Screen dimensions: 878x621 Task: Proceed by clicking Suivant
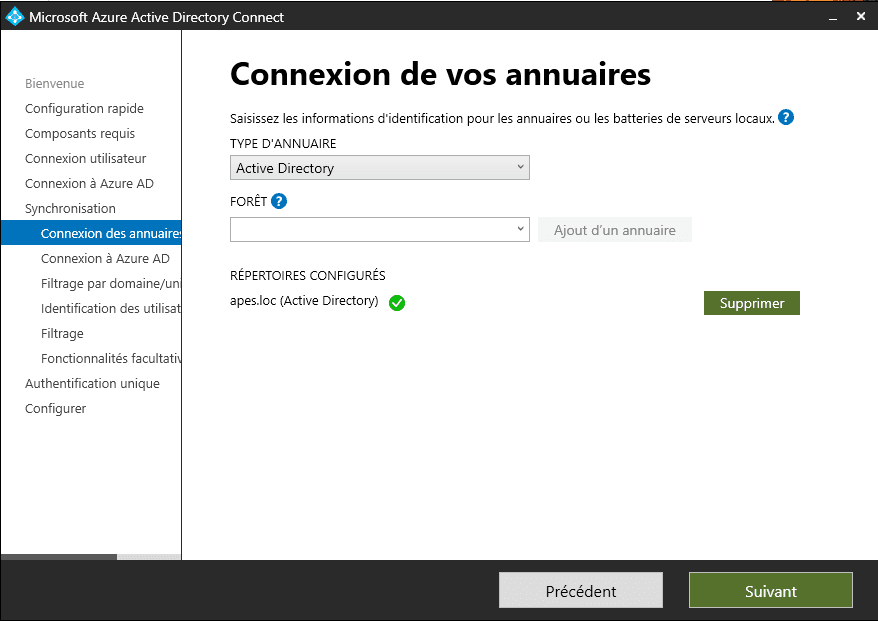pos(770,590)
